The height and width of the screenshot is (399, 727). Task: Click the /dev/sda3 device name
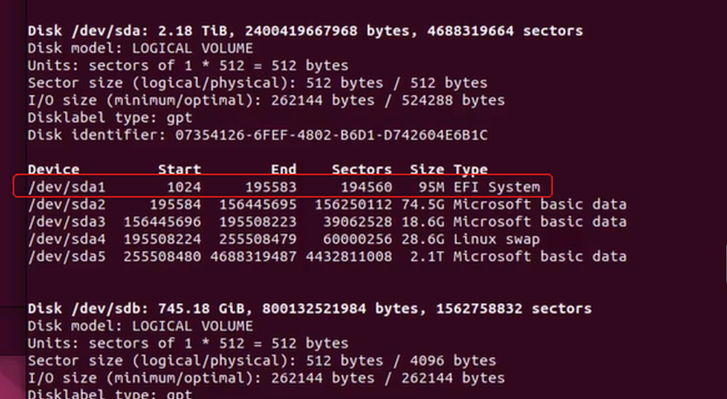[x=67, y=222]
